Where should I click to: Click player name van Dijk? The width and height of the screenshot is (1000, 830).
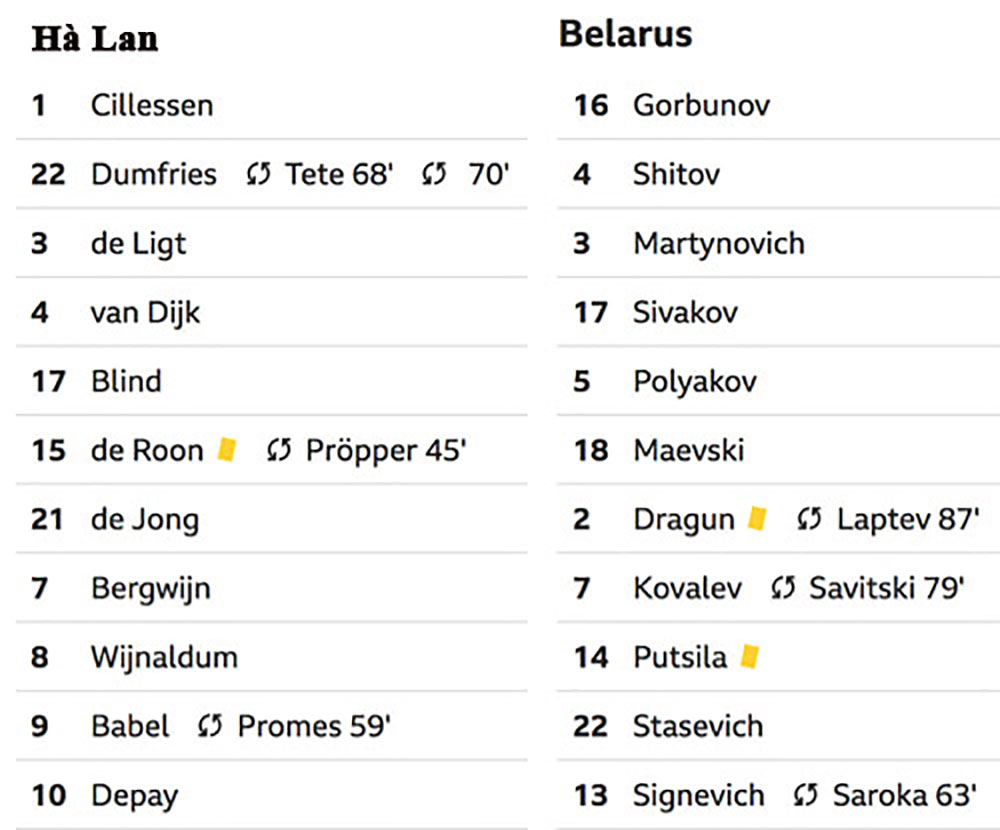click(x=145, y=312)
